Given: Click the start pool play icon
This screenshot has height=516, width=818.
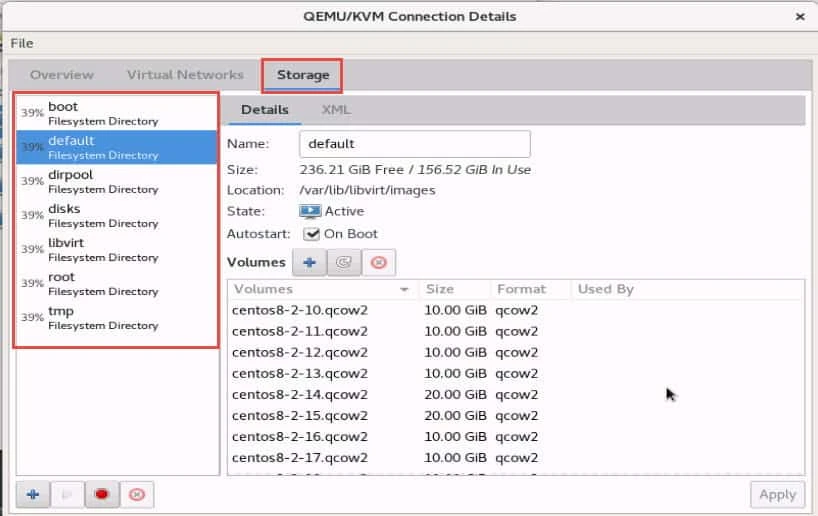Looking at the screenshot, I should pyautogui.click(x=67, y=494).
